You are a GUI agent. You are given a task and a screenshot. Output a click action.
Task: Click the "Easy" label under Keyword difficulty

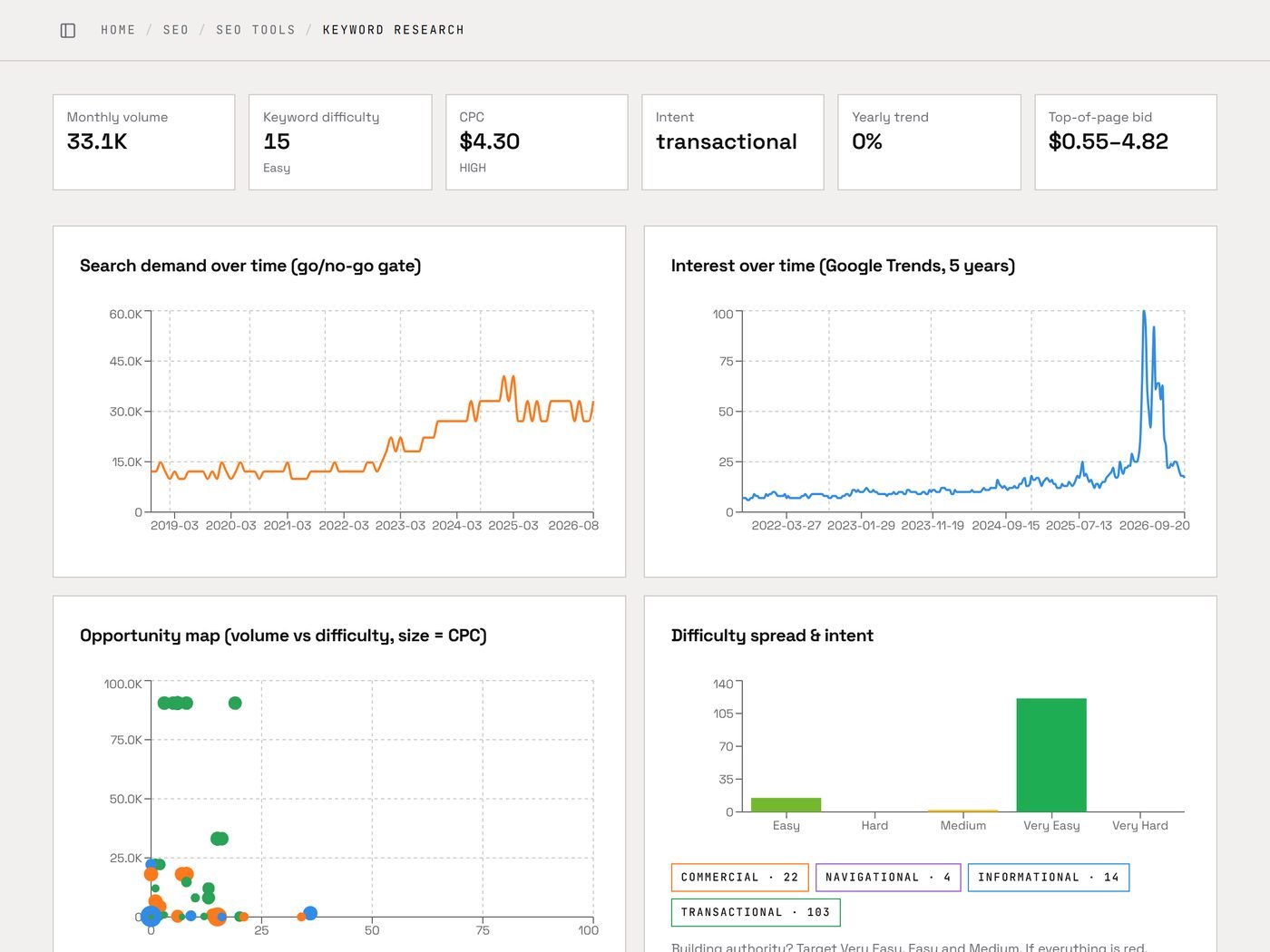point(277,168)
